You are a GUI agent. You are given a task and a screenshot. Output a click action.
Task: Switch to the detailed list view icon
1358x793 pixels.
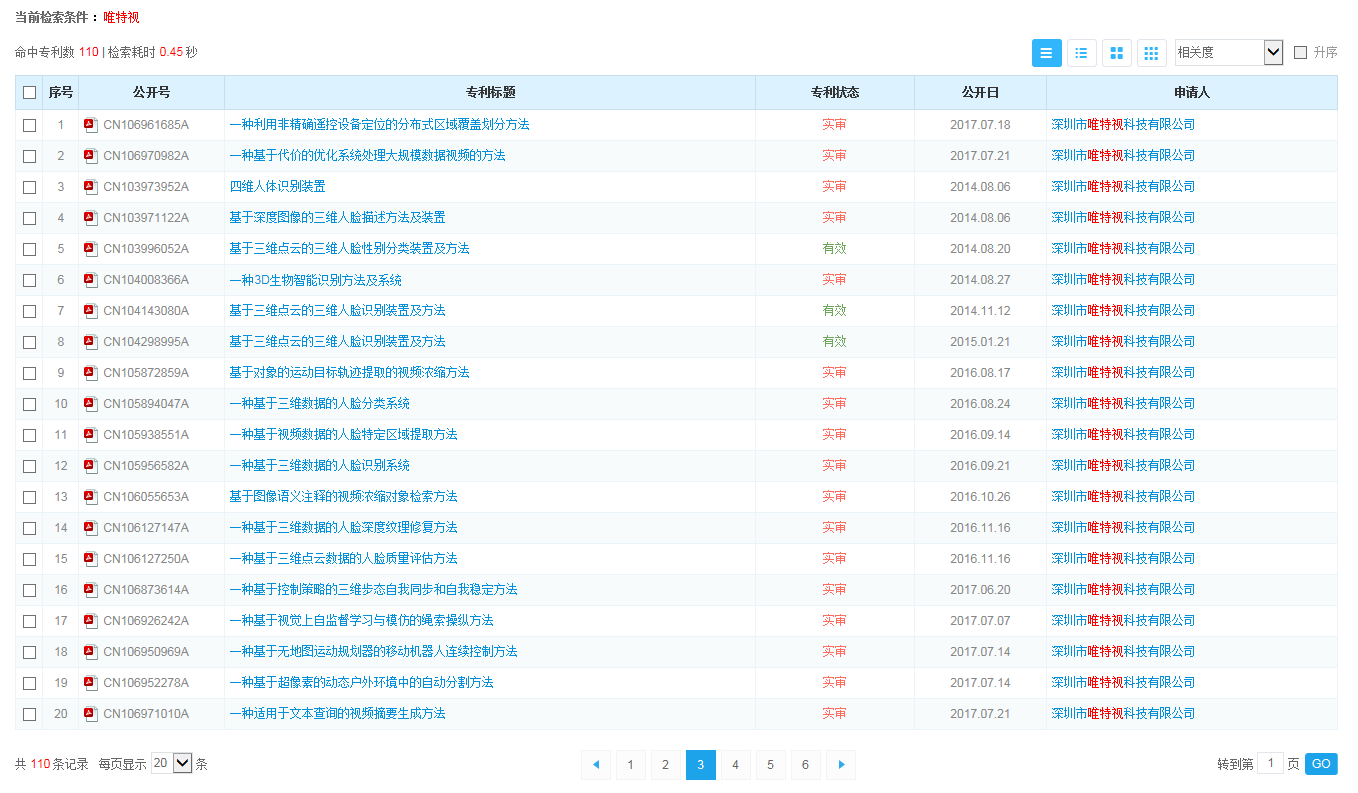pos(1082,53)
